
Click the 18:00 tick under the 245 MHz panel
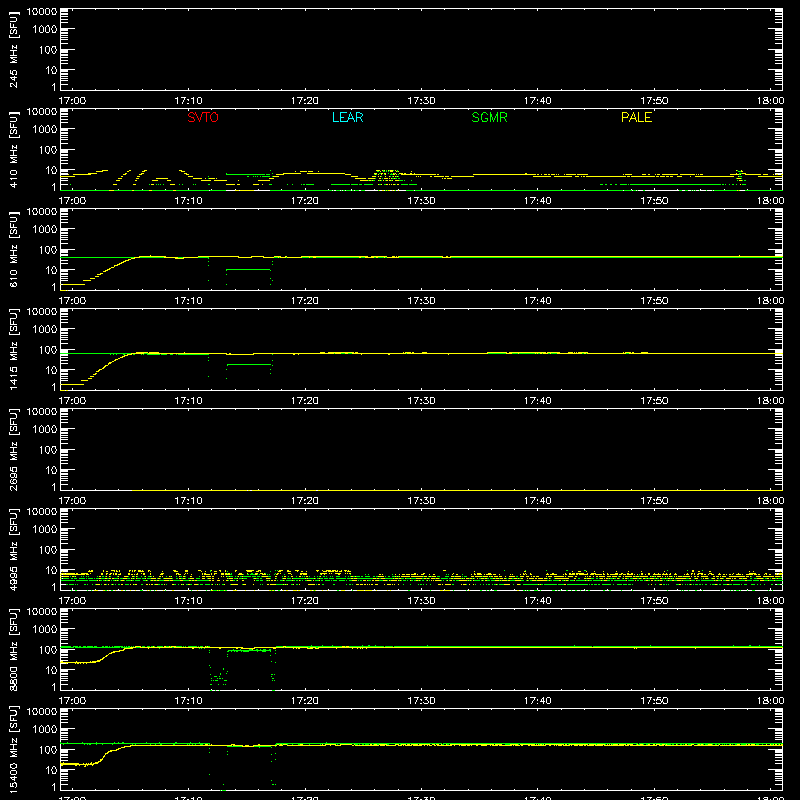point(770,101)
